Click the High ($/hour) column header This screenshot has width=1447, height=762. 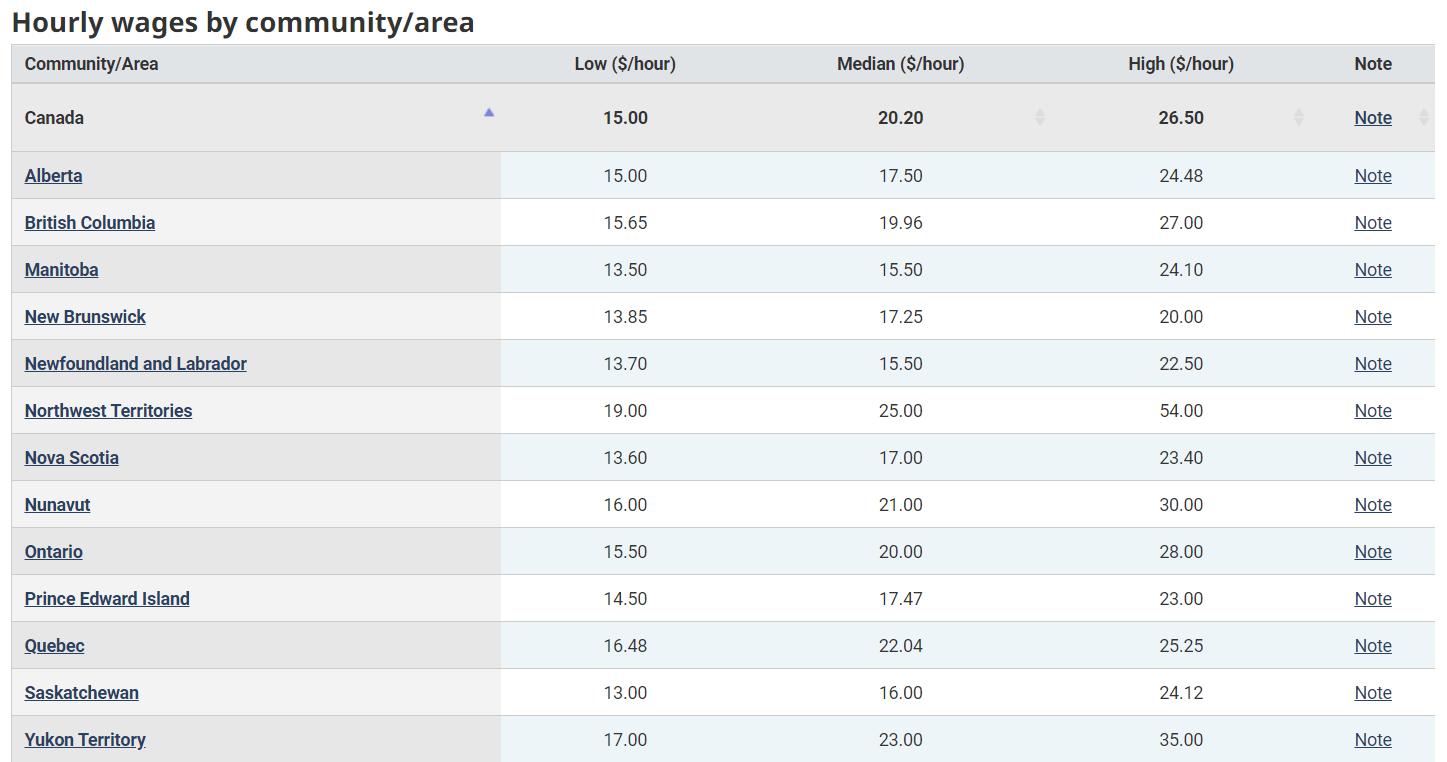tap(1181, 63)
